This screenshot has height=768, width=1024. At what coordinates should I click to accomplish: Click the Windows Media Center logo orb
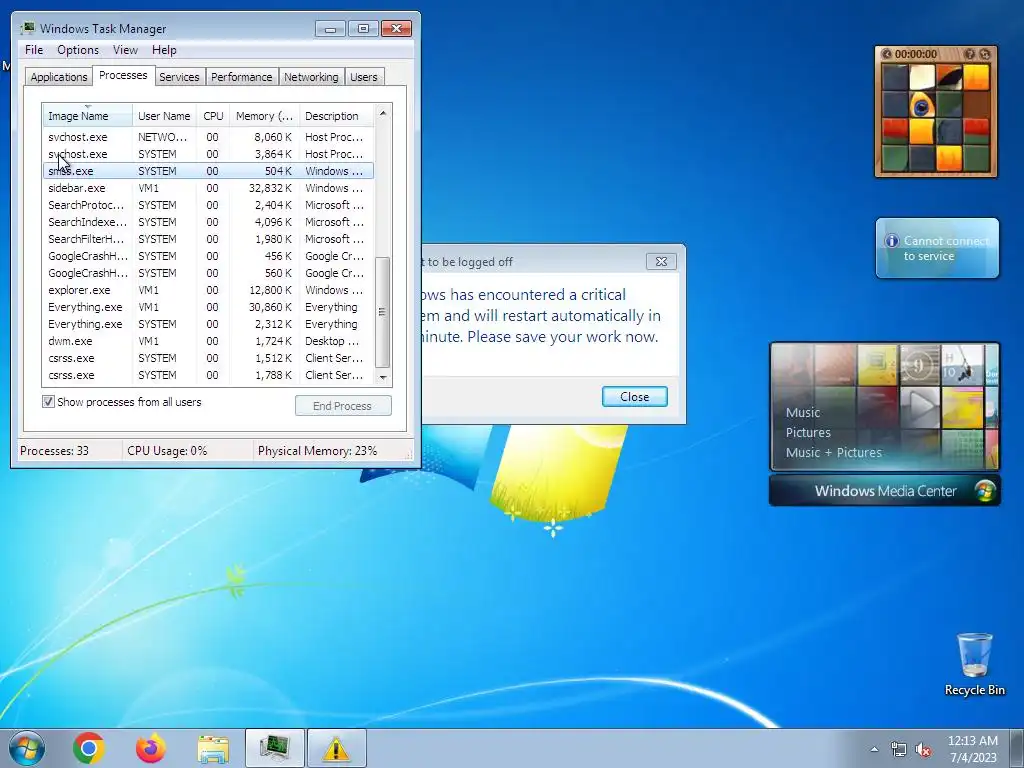coord(984,491)
